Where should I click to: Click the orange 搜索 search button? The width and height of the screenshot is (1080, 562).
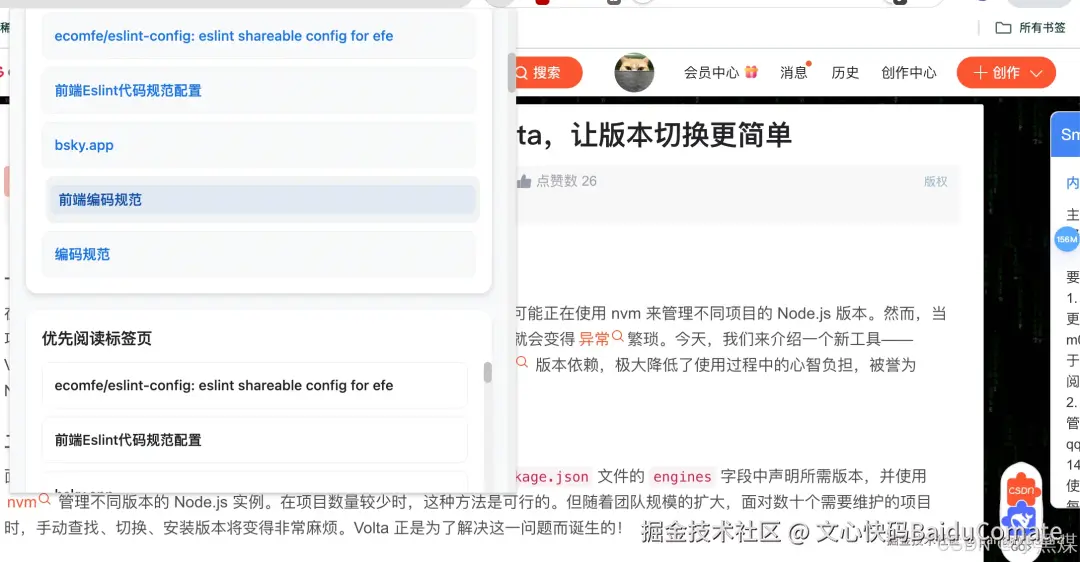[x=548, y=72]
